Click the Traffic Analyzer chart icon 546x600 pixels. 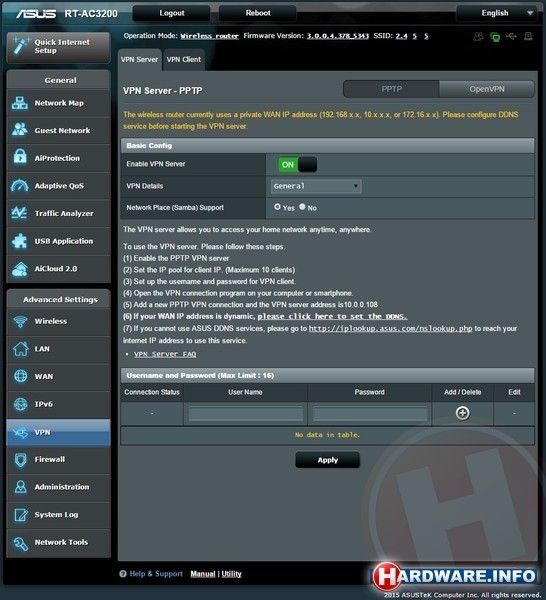tap(19, 213)
